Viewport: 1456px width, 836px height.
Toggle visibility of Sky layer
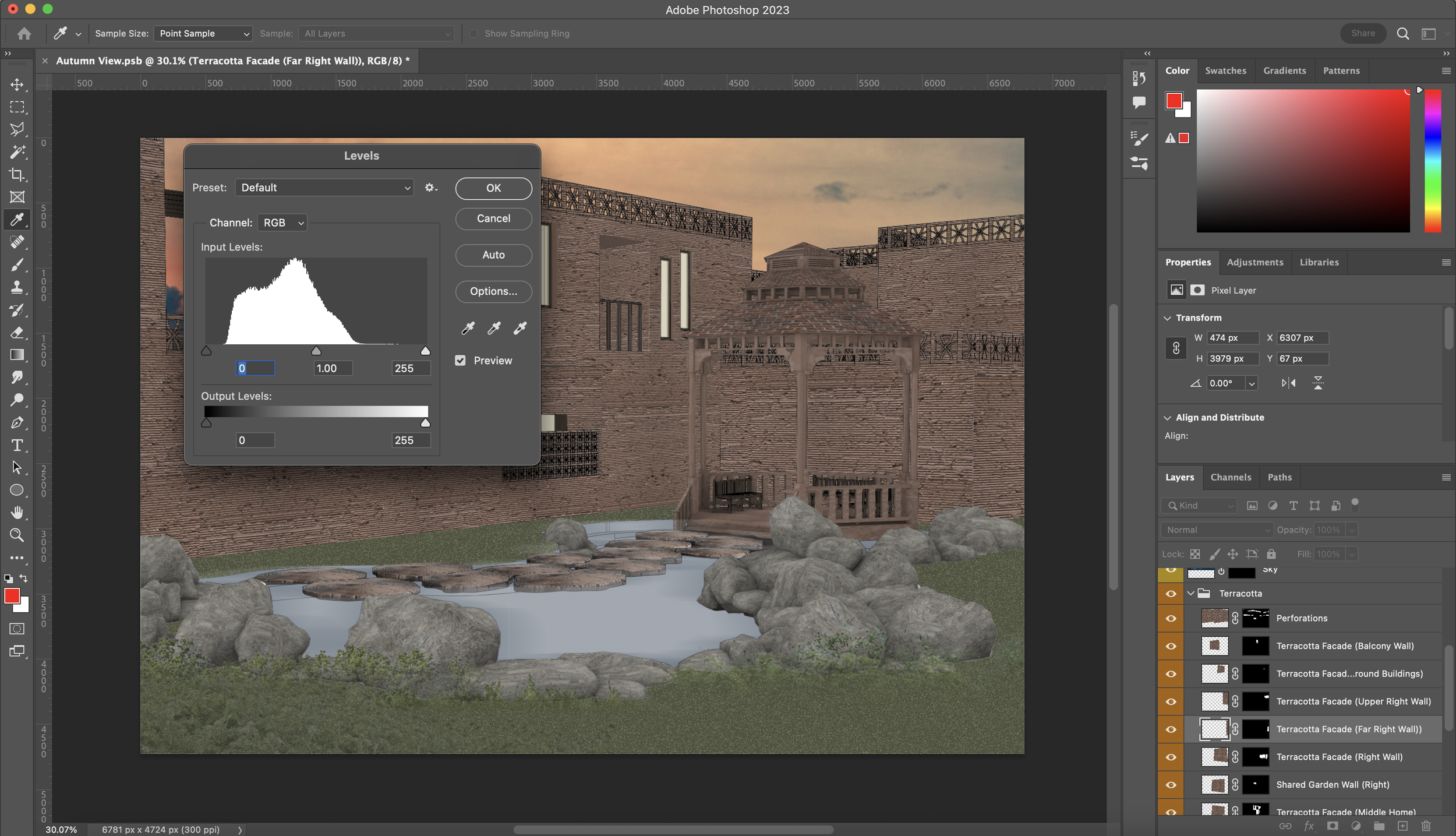coord(1171,570)
